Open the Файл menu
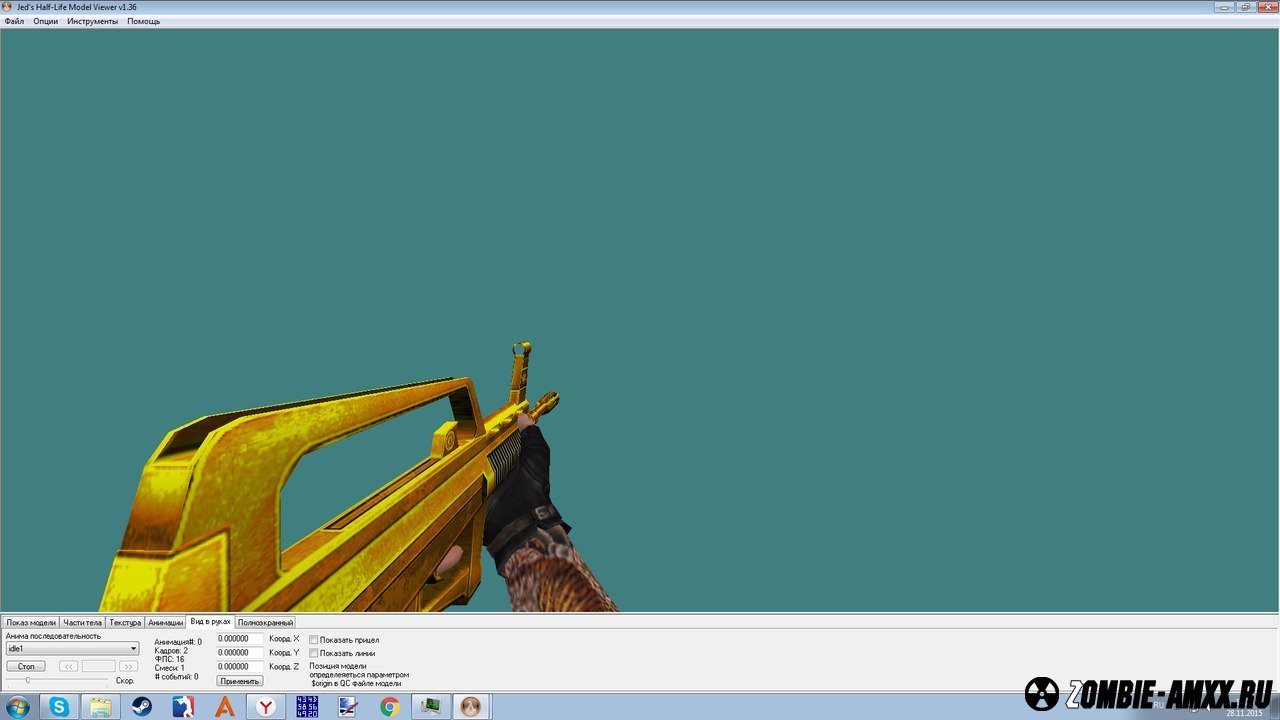The width and height of the screenshot is (1280, 720). [x=14, y=21]
